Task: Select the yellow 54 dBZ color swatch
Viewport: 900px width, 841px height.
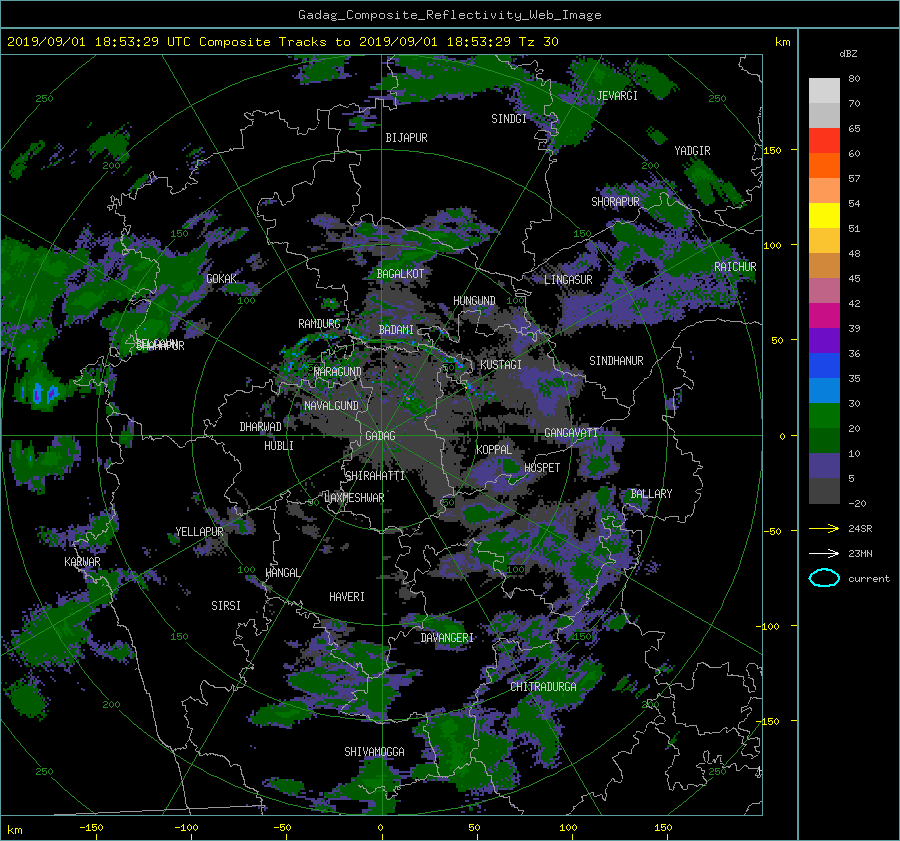Action: (824, 216)
